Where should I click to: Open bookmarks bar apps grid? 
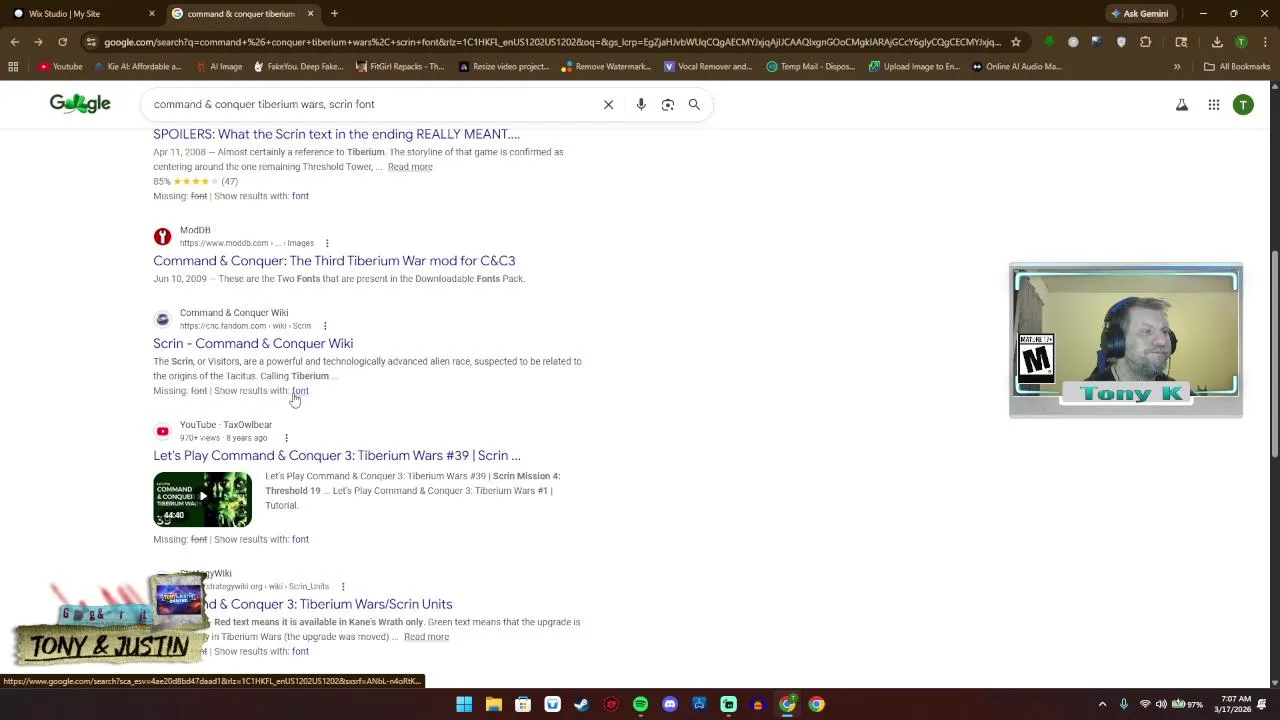pyautogui.click(x=13, y=67)
